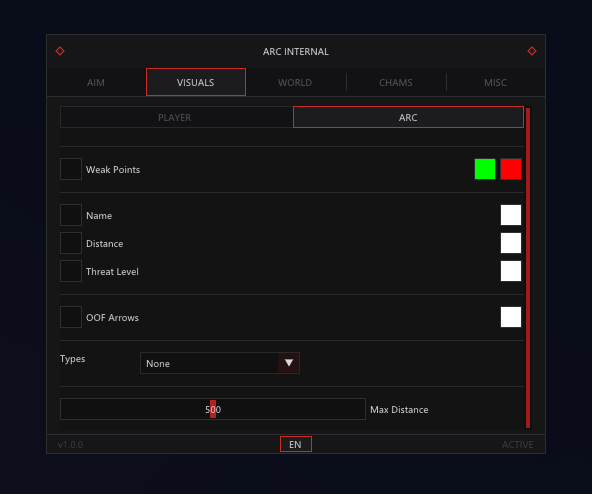Switch to the AIM tab
This screenshot has width=592, height=494.
click(96, 82)
